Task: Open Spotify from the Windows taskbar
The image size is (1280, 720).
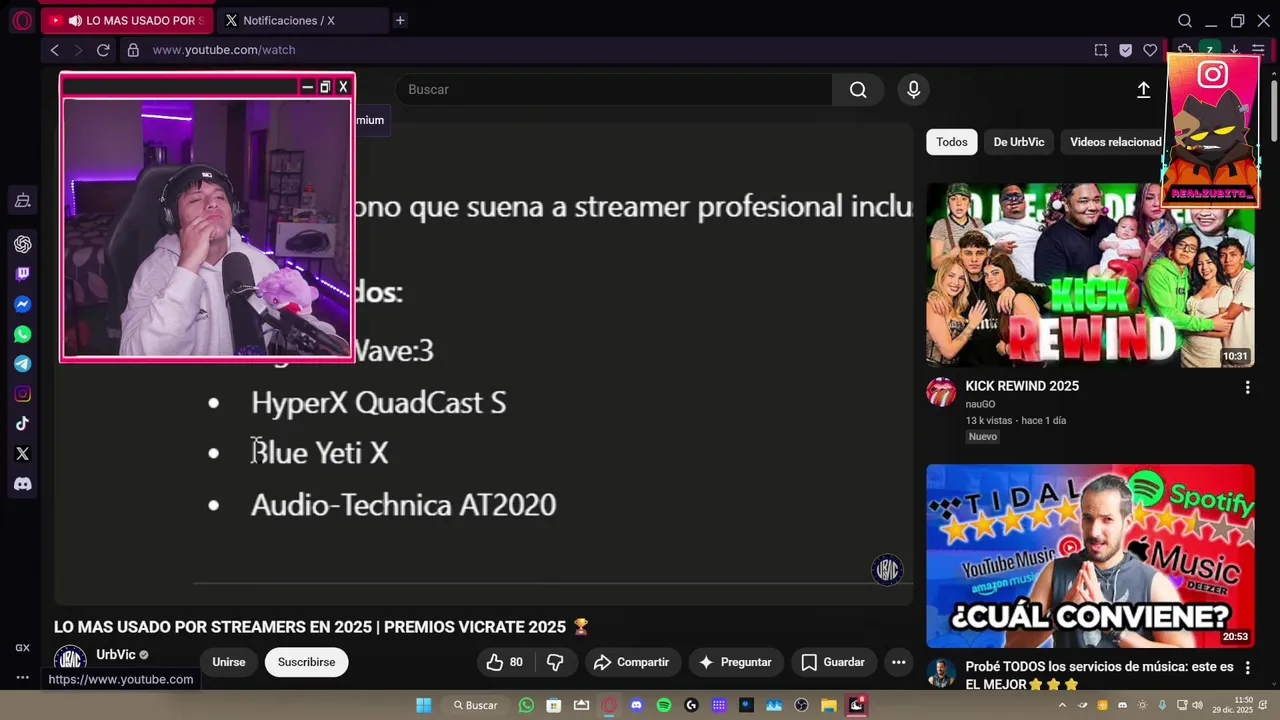Action: (x=664, y=705)
